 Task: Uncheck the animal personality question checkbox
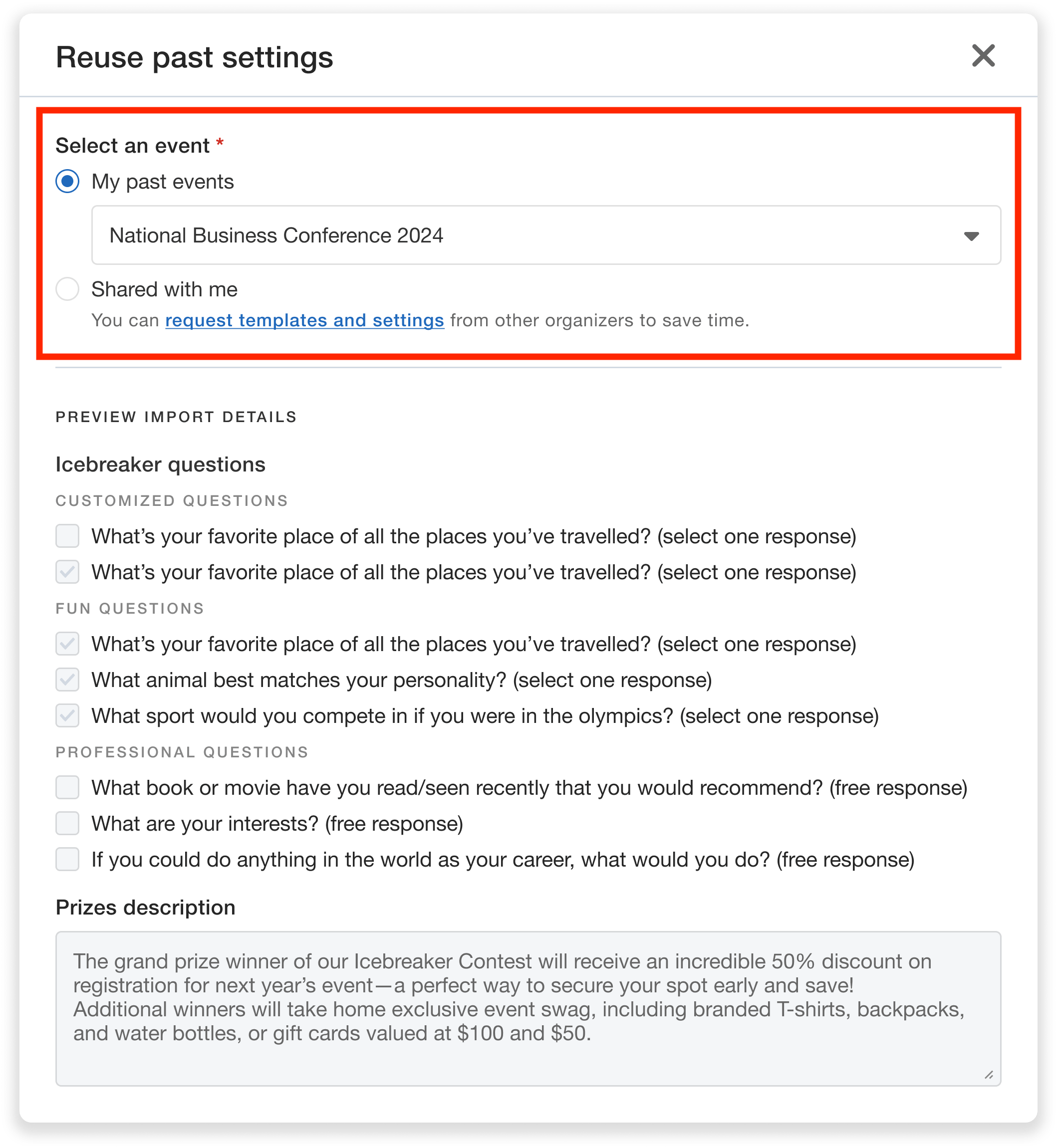(x=67, y=681)
